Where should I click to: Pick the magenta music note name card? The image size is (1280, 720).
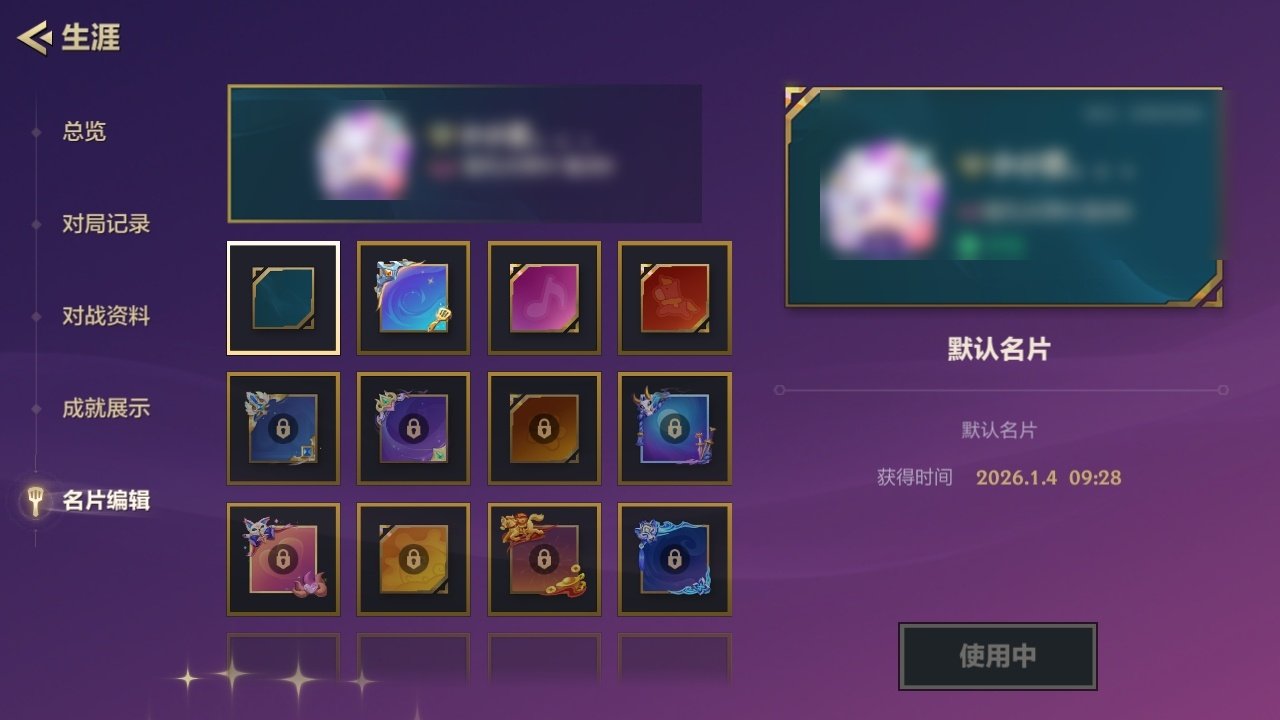click(544, 298)
